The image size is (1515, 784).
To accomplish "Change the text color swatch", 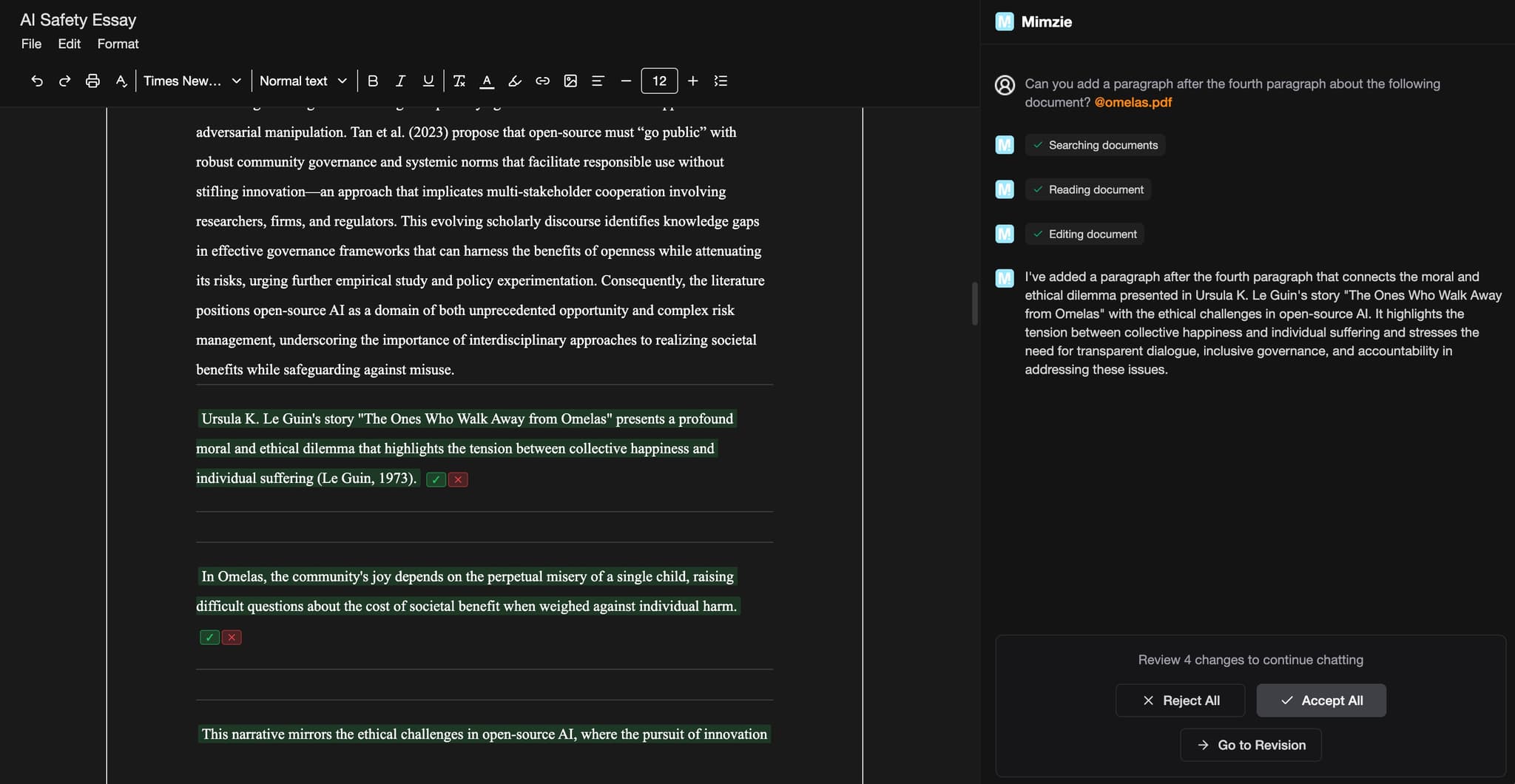I will click(x=486, y=81).
